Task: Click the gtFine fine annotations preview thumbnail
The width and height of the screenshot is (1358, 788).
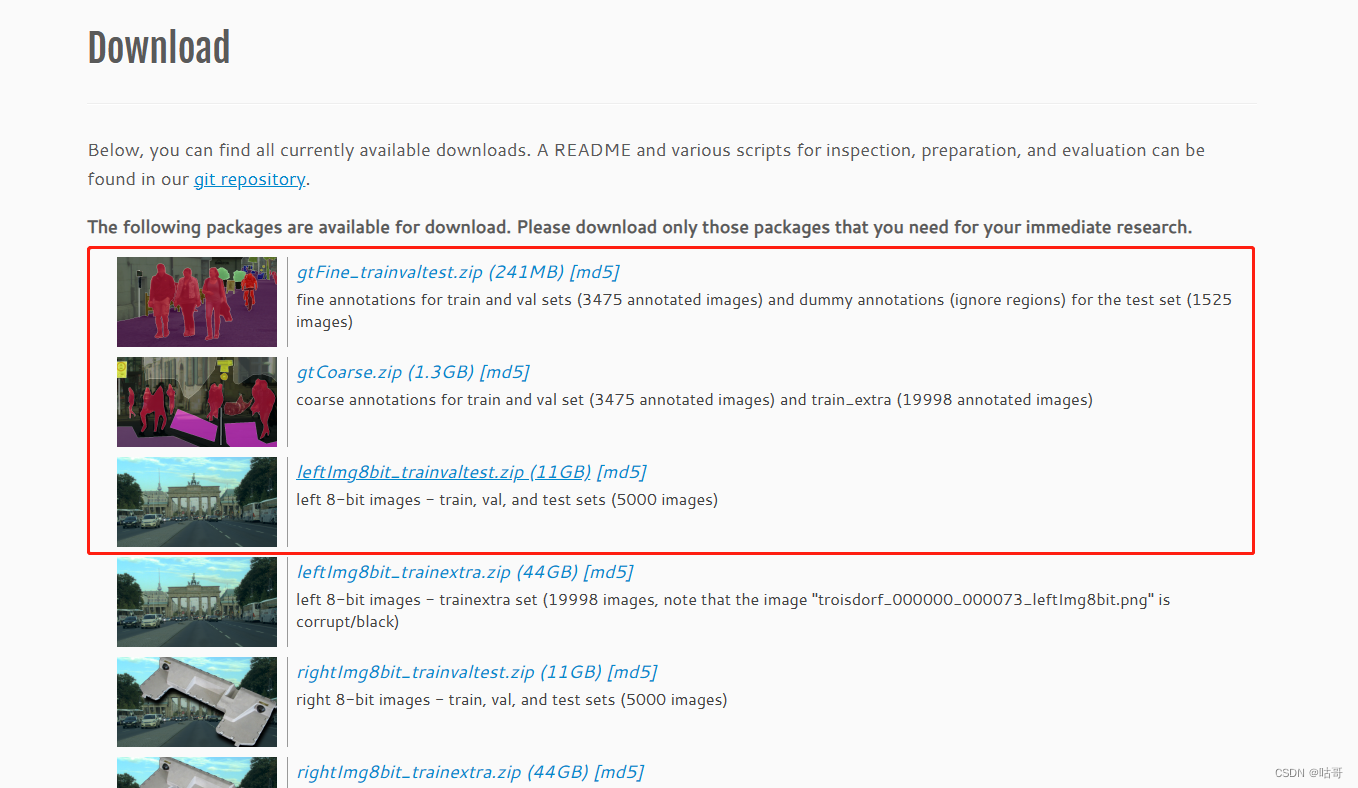Action: (196, 301)
